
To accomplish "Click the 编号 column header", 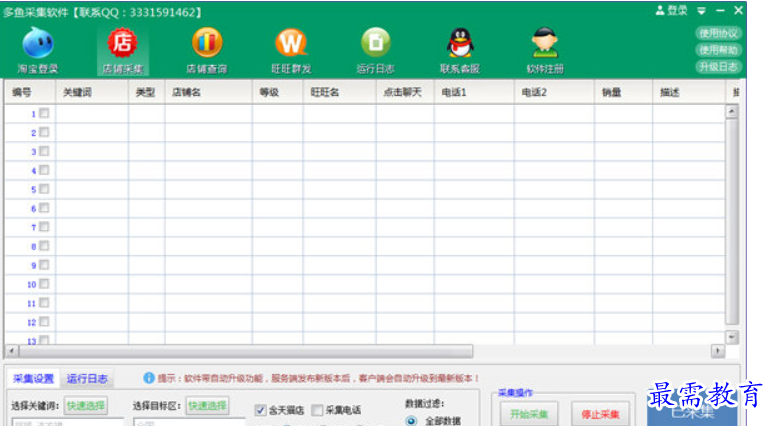I will tap(30, 92).
